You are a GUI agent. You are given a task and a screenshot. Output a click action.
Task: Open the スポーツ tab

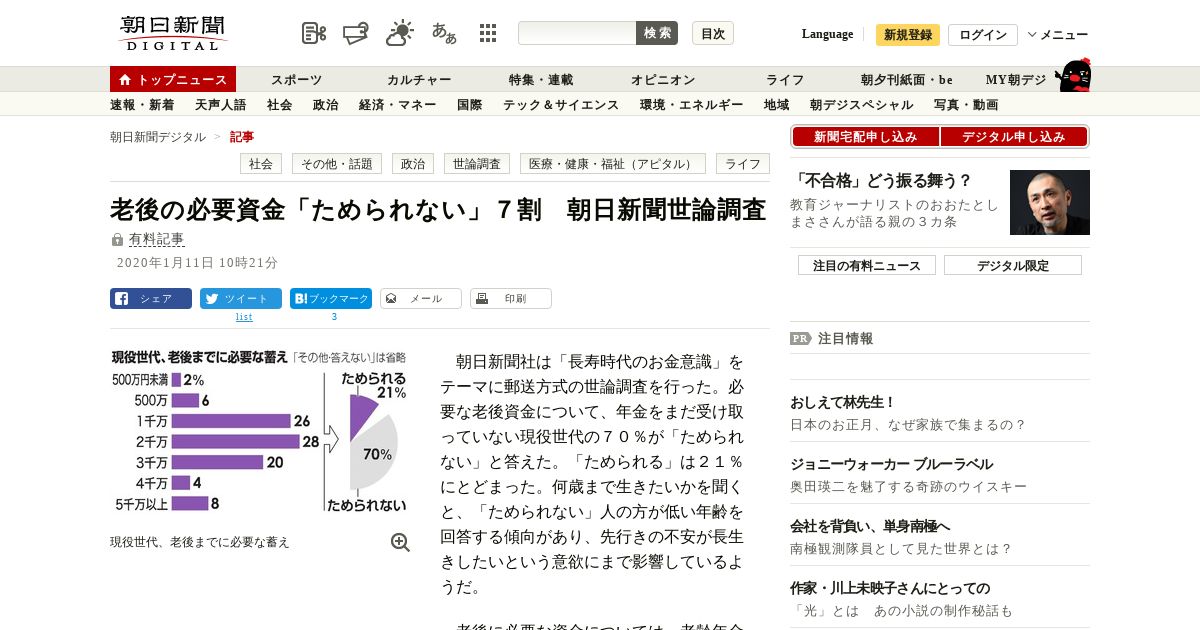pyautogui.click(x=296, y=79)
